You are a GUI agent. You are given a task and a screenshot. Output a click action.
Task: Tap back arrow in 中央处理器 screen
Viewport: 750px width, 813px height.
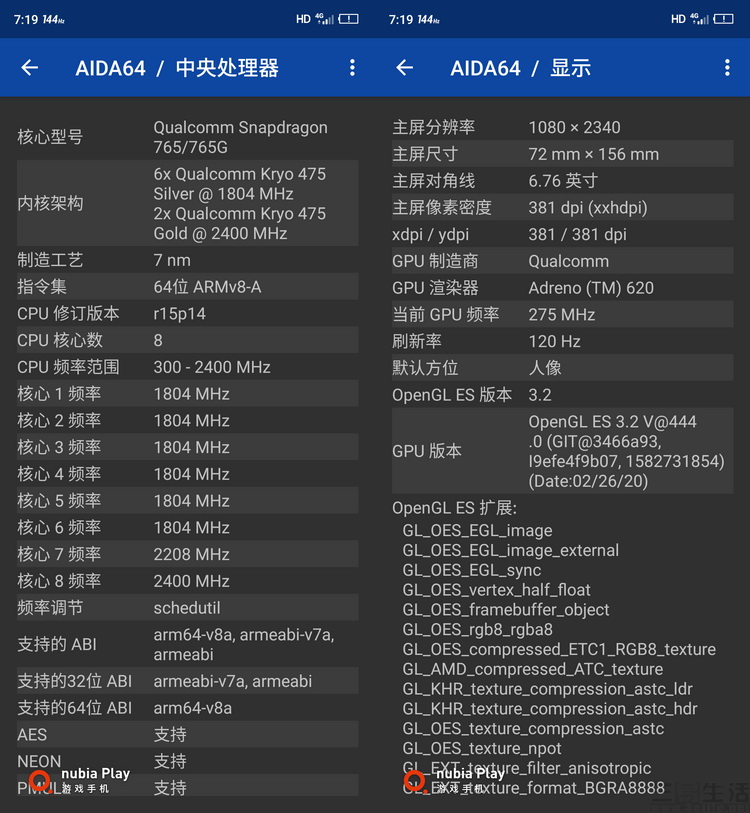(30, 67)
